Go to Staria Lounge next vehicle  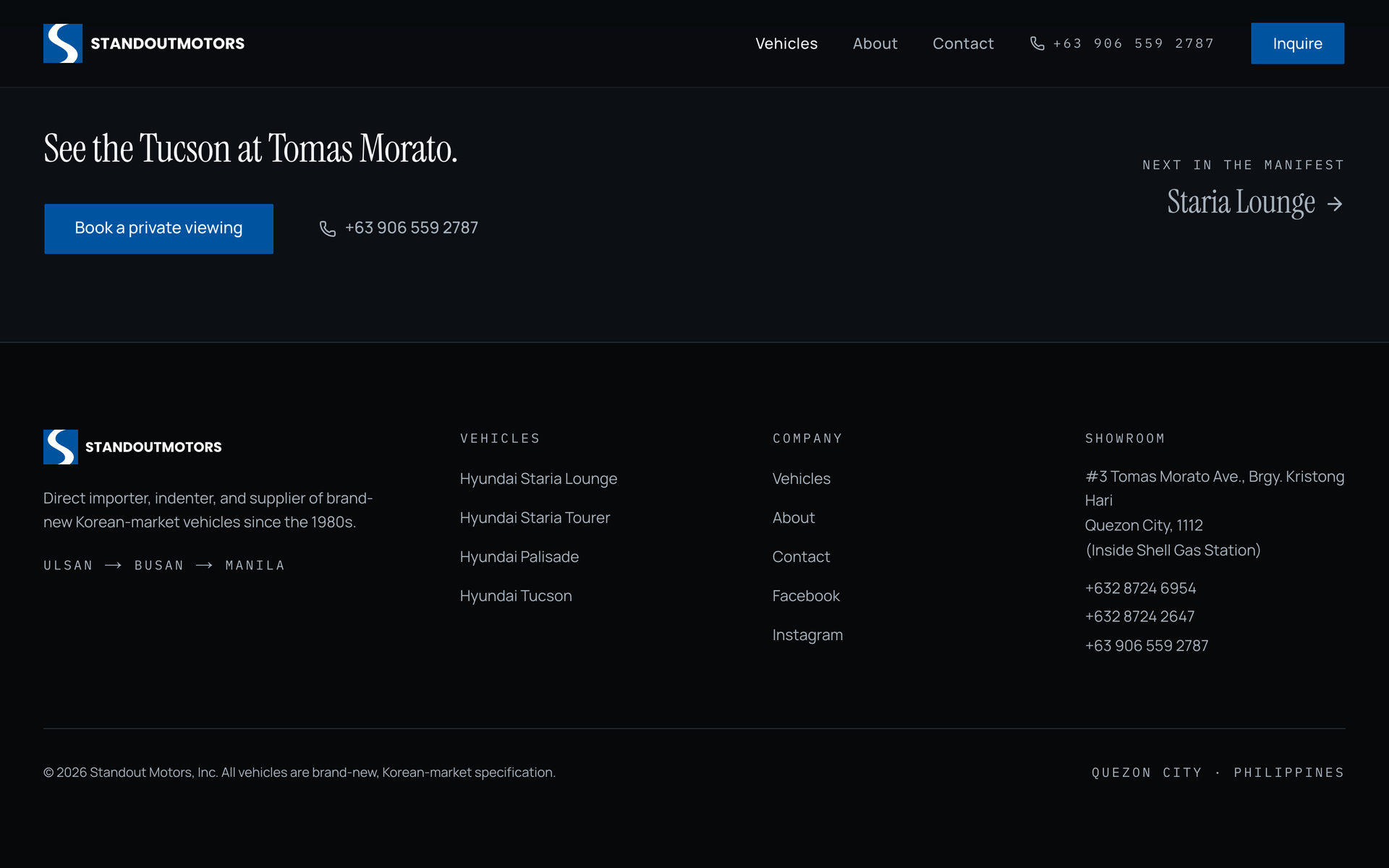(x=1255, y=203)
